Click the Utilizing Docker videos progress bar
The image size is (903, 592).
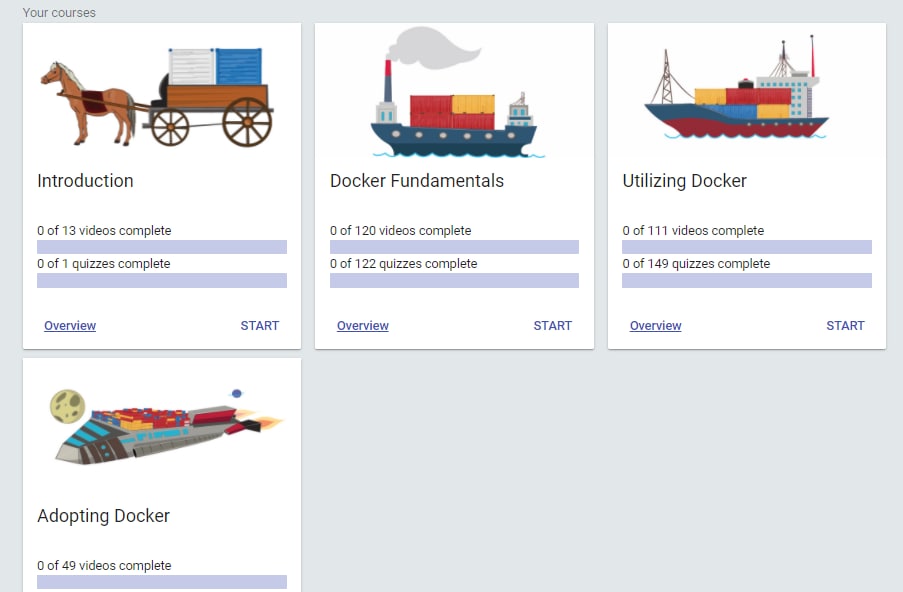(747, 247)
